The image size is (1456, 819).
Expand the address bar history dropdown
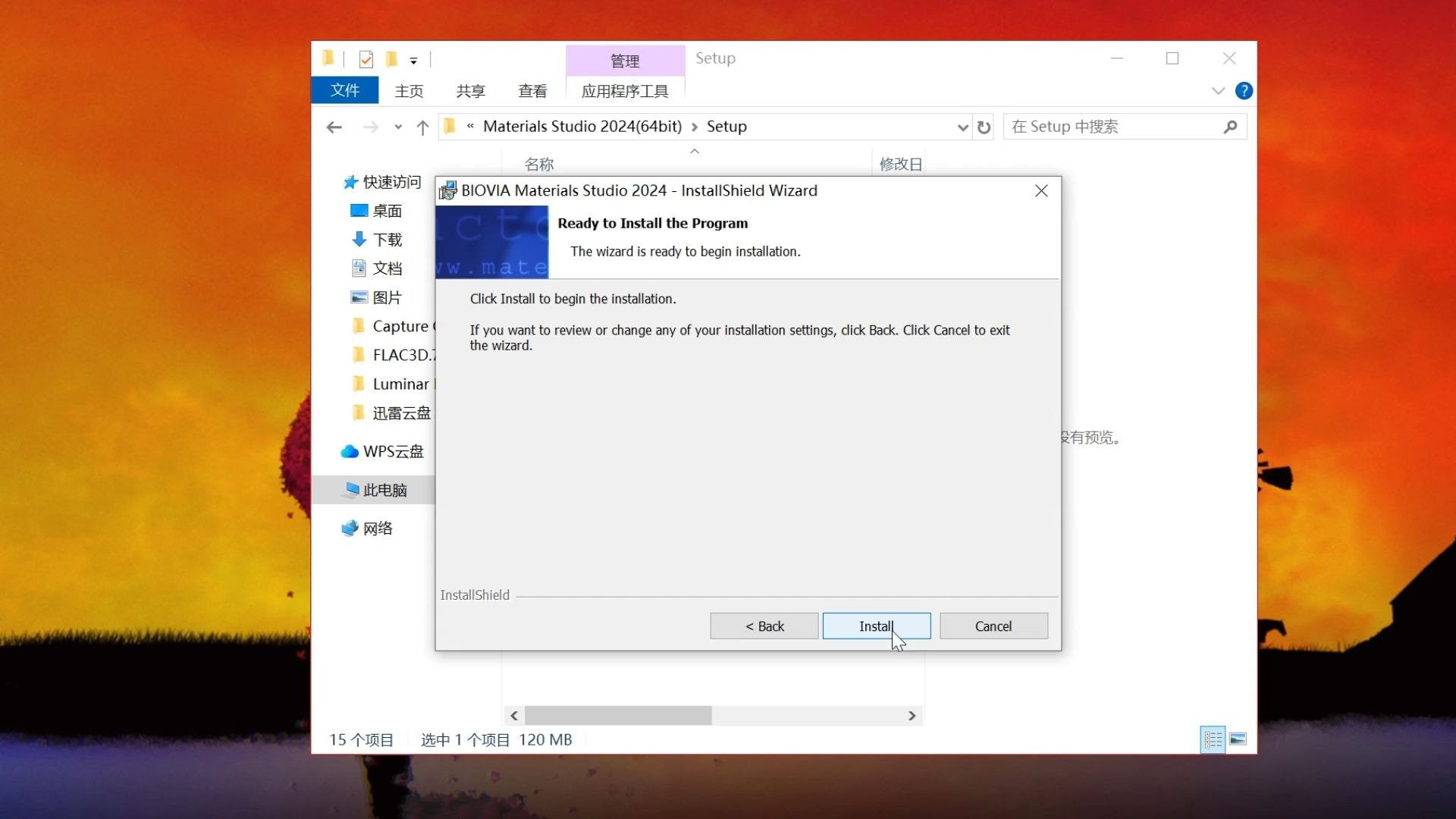point(962,127)
